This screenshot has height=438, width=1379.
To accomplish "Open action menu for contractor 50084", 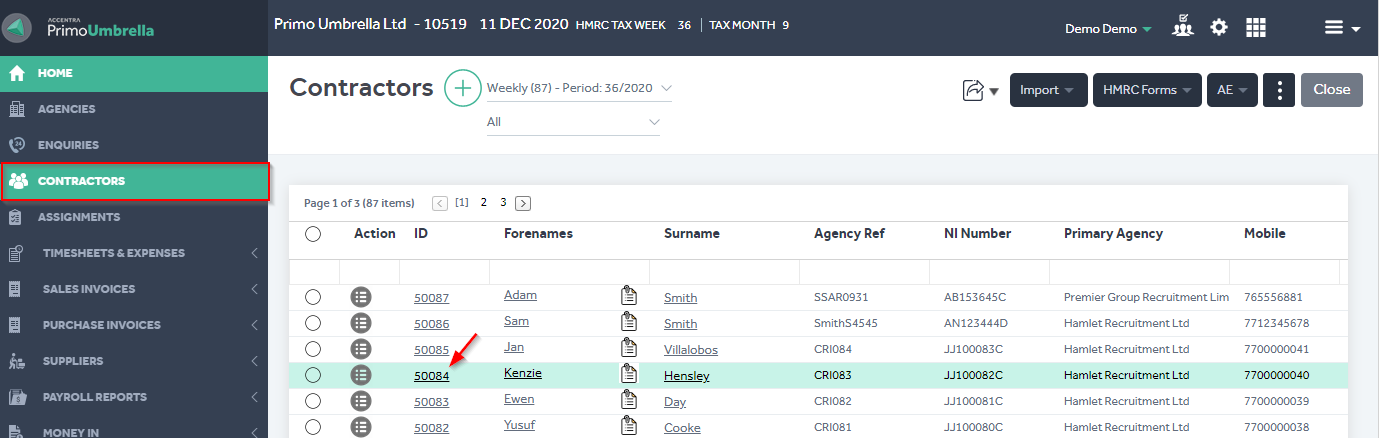I will tap(361, 375).
